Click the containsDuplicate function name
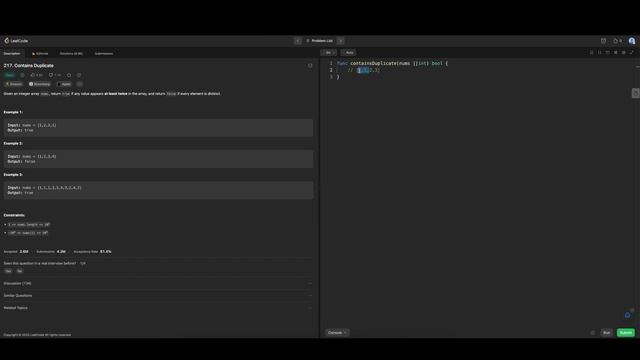 373,63
